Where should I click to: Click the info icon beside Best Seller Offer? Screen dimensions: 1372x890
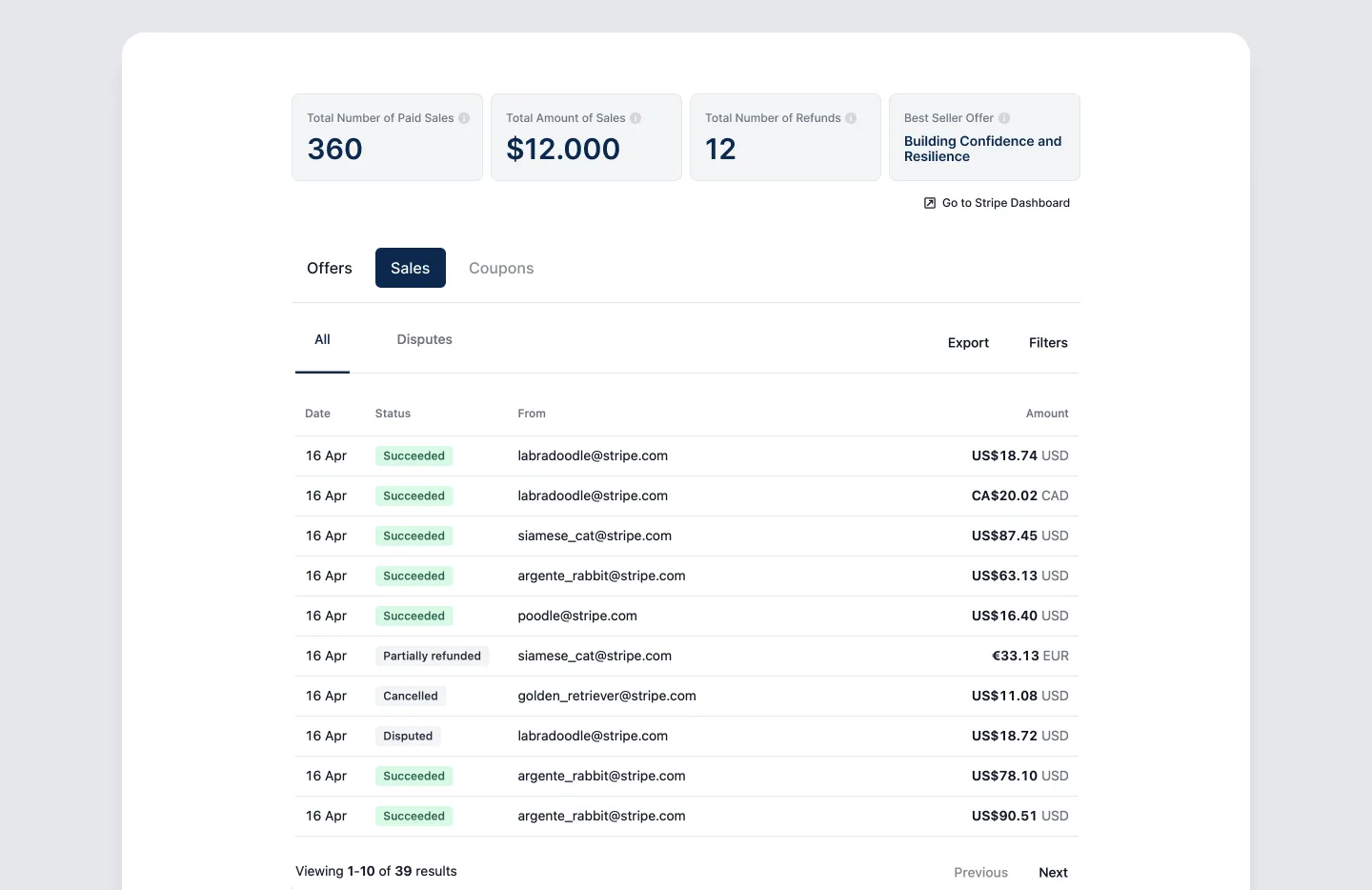(x=1004, y=118)
